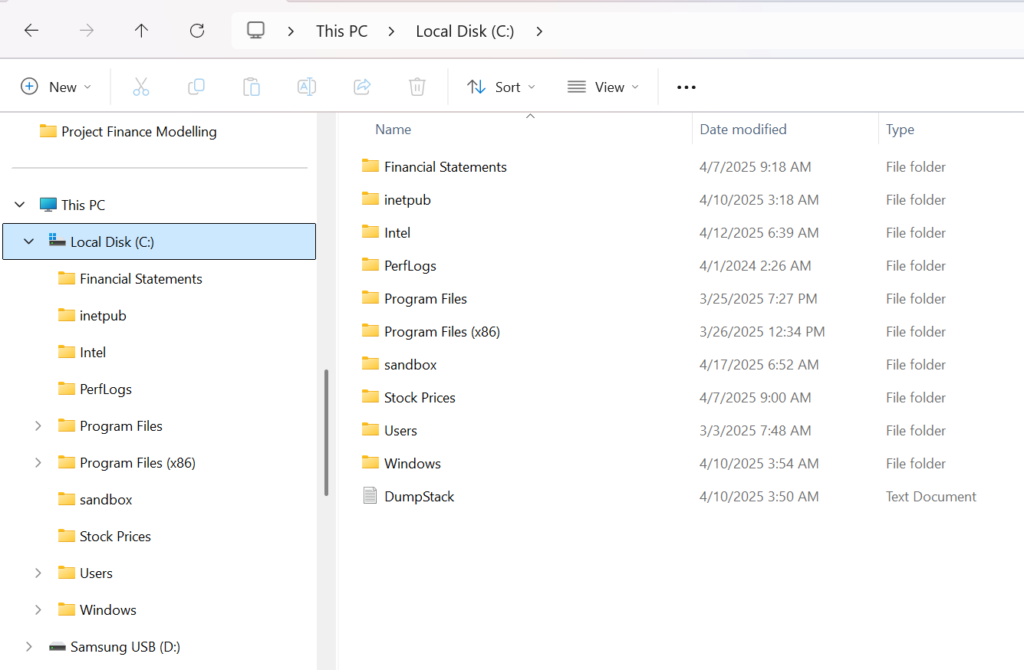The width and height of the screenshot is (1024, 670).
Task: Click the Back navigation arrow
Action: tap(31, 31)
